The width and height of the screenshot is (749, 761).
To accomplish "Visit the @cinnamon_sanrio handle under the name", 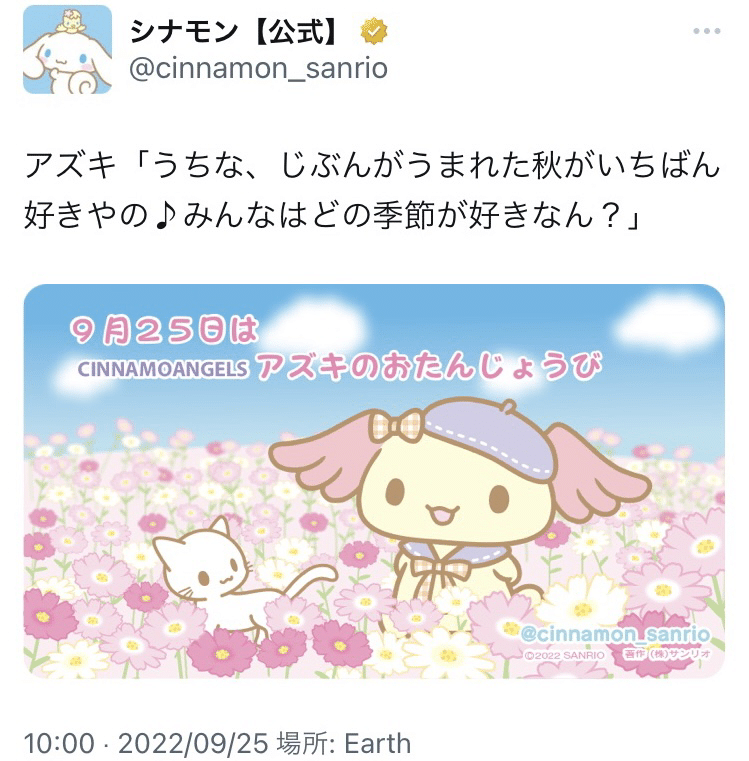I will (x=259, y=68).
